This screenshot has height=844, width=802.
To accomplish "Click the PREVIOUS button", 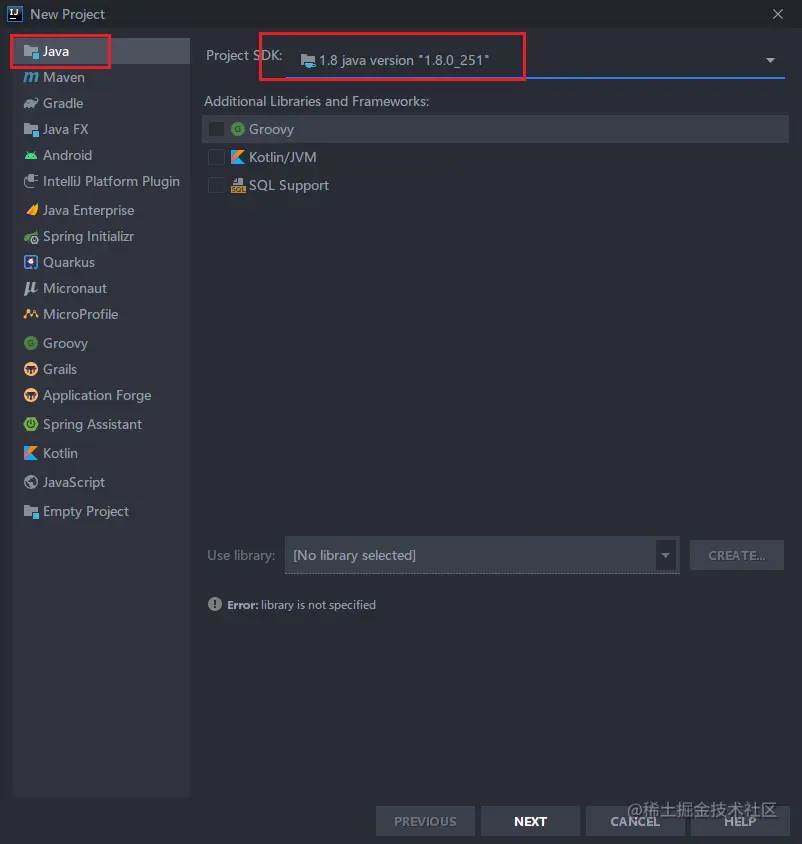I will click(425, 821).
